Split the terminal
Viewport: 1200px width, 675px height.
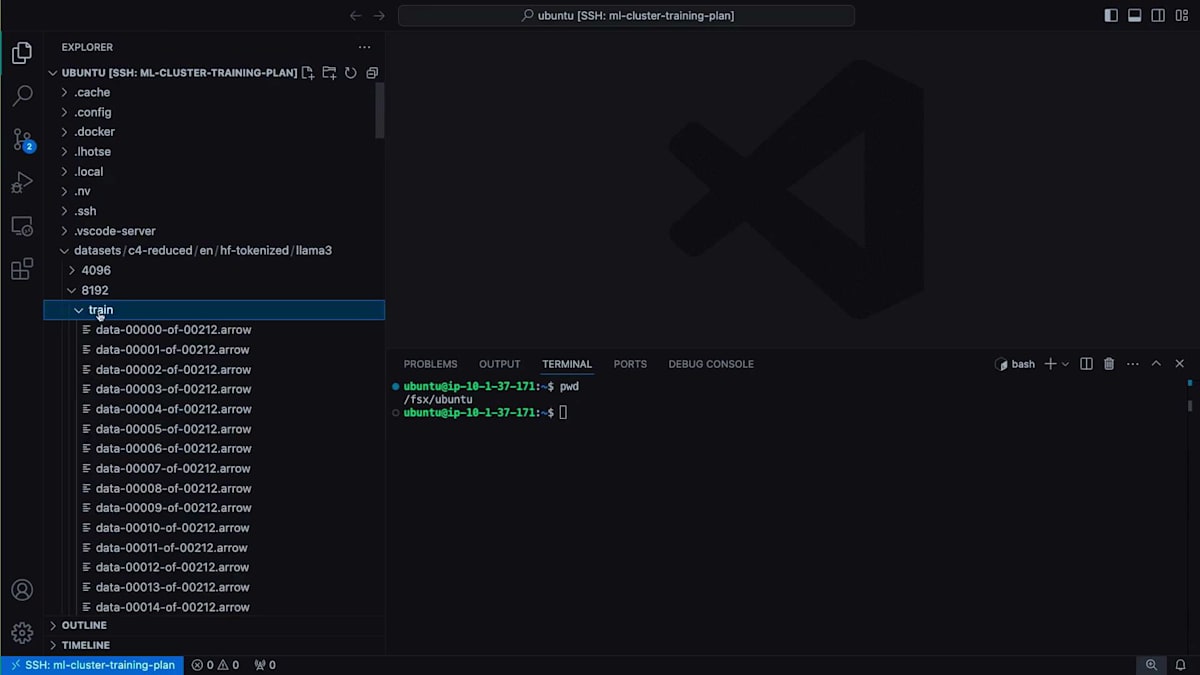[x=1086, y=364]
